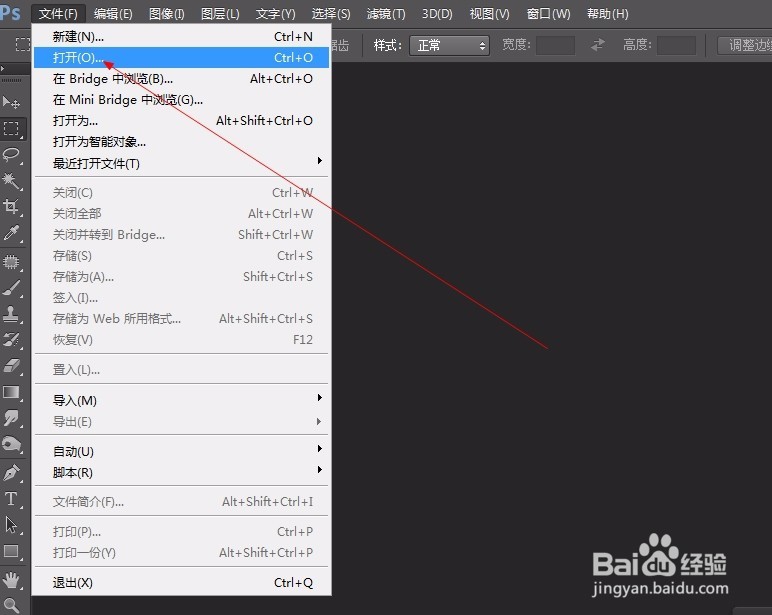This screenshot has width=772, height=615.
Task: Open the 帮助(H) menu
Action: pos(607,14)
